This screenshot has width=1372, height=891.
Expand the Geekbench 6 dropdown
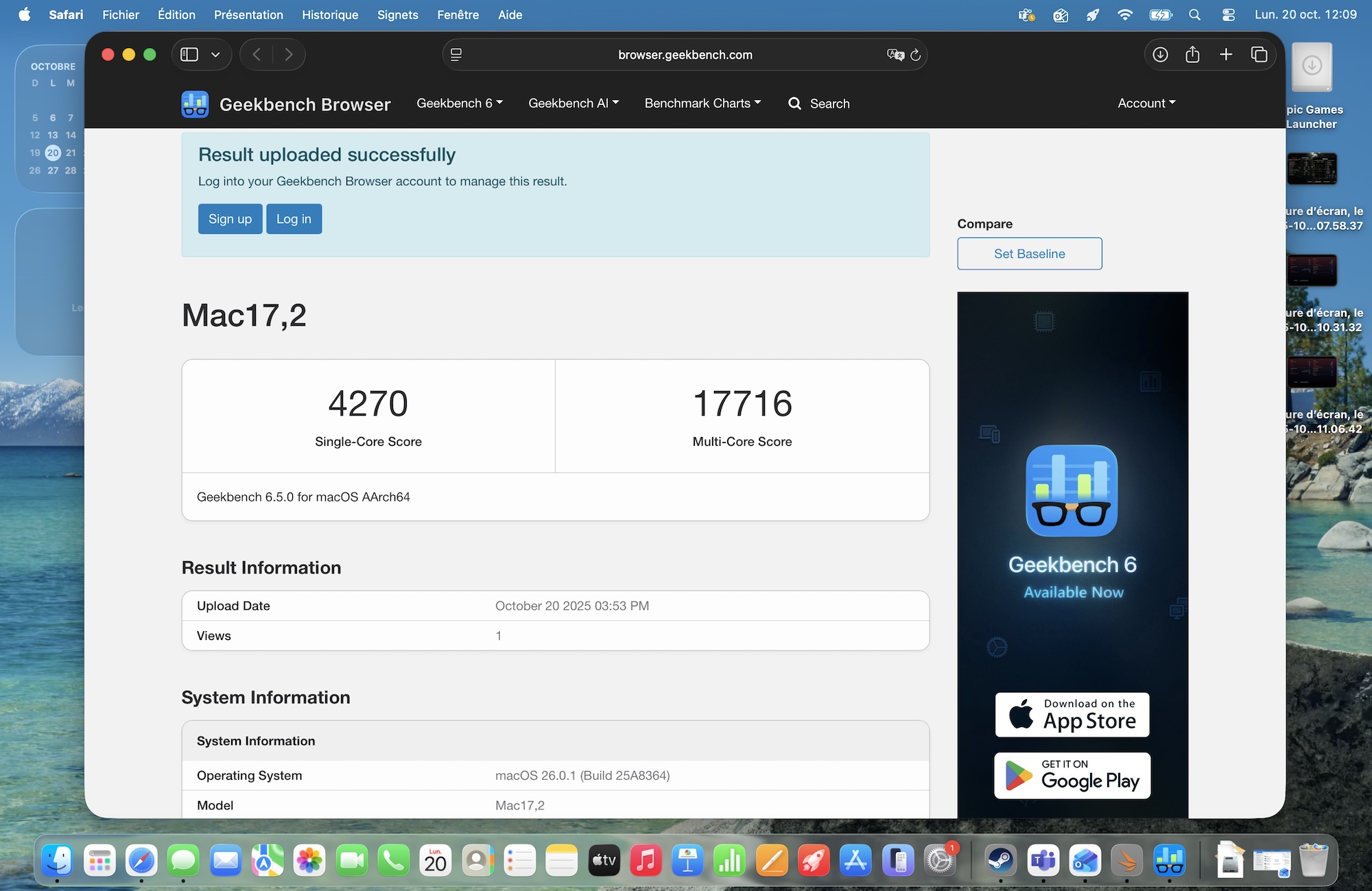[x=459, y=104]
